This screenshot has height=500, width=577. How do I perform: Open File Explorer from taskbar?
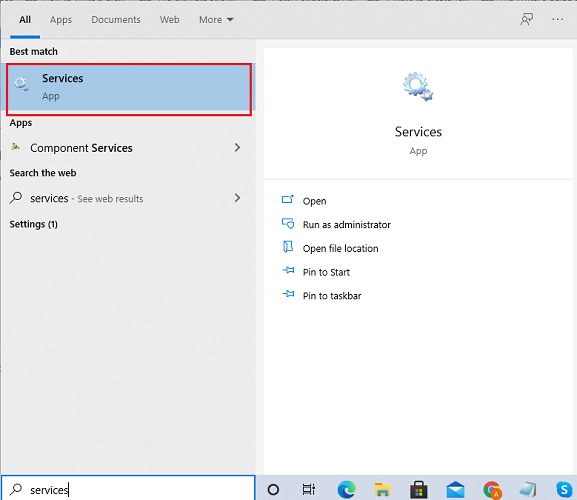pyautogui.click(x=382, y=490)
